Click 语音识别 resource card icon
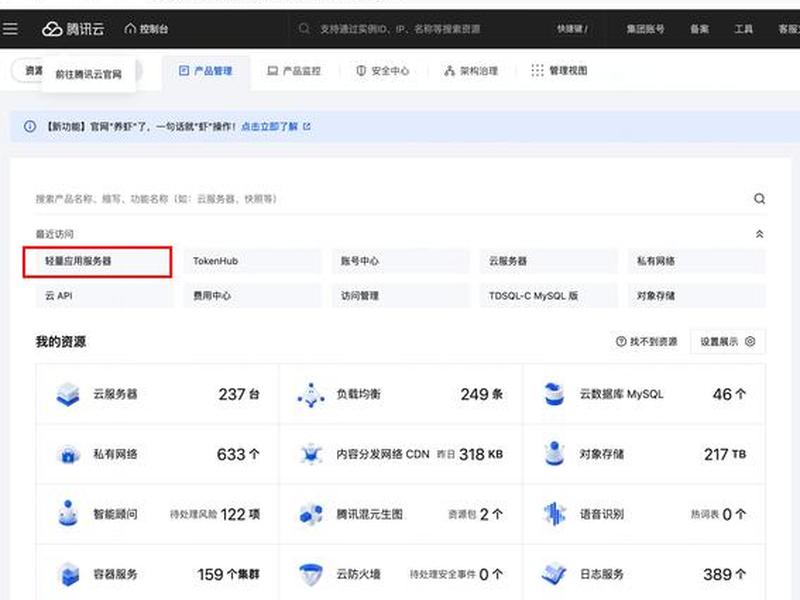The height and width of the screenshot is (600, 800). coord(554,514)
